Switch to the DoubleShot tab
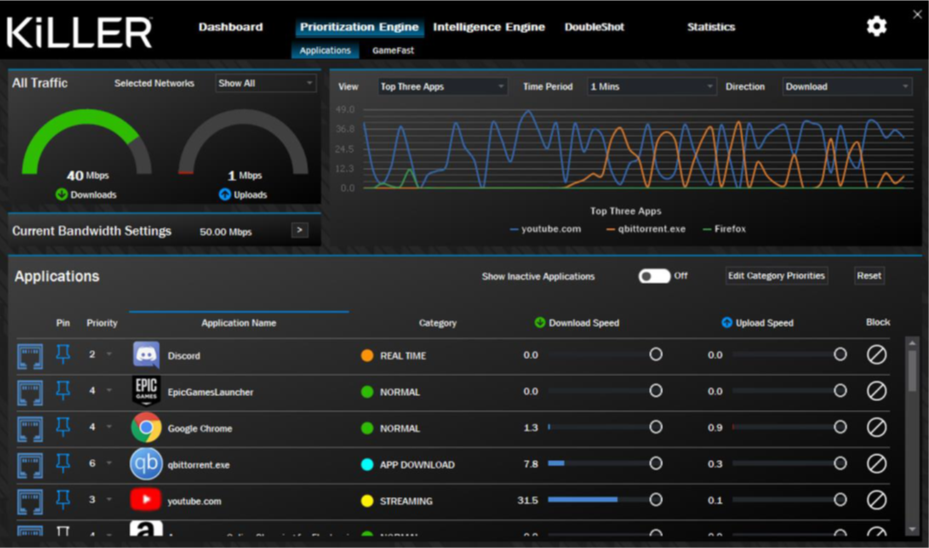This screenshot has height=548, width=929. coord(594,27)
